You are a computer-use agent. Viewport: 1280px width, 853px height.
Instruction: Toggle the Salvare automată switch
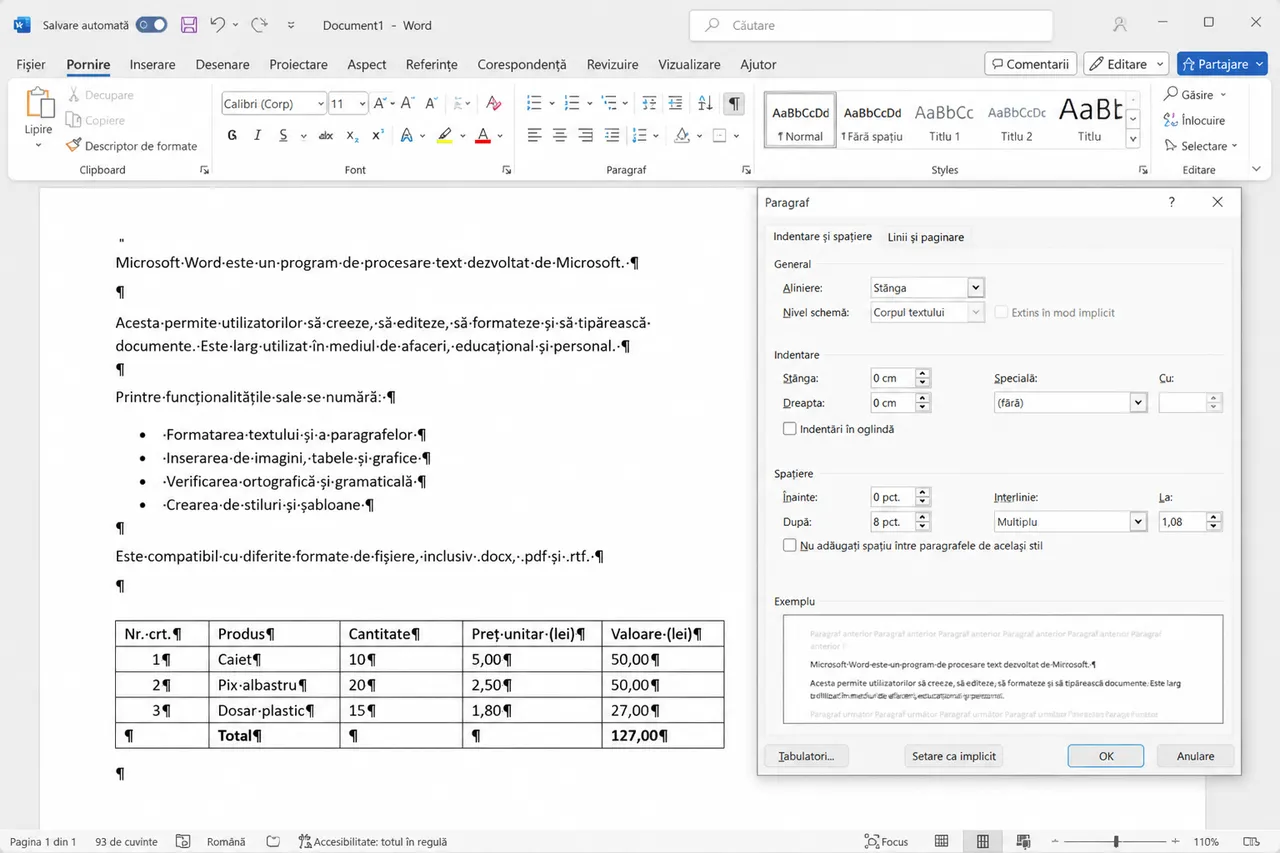[152, 25]
